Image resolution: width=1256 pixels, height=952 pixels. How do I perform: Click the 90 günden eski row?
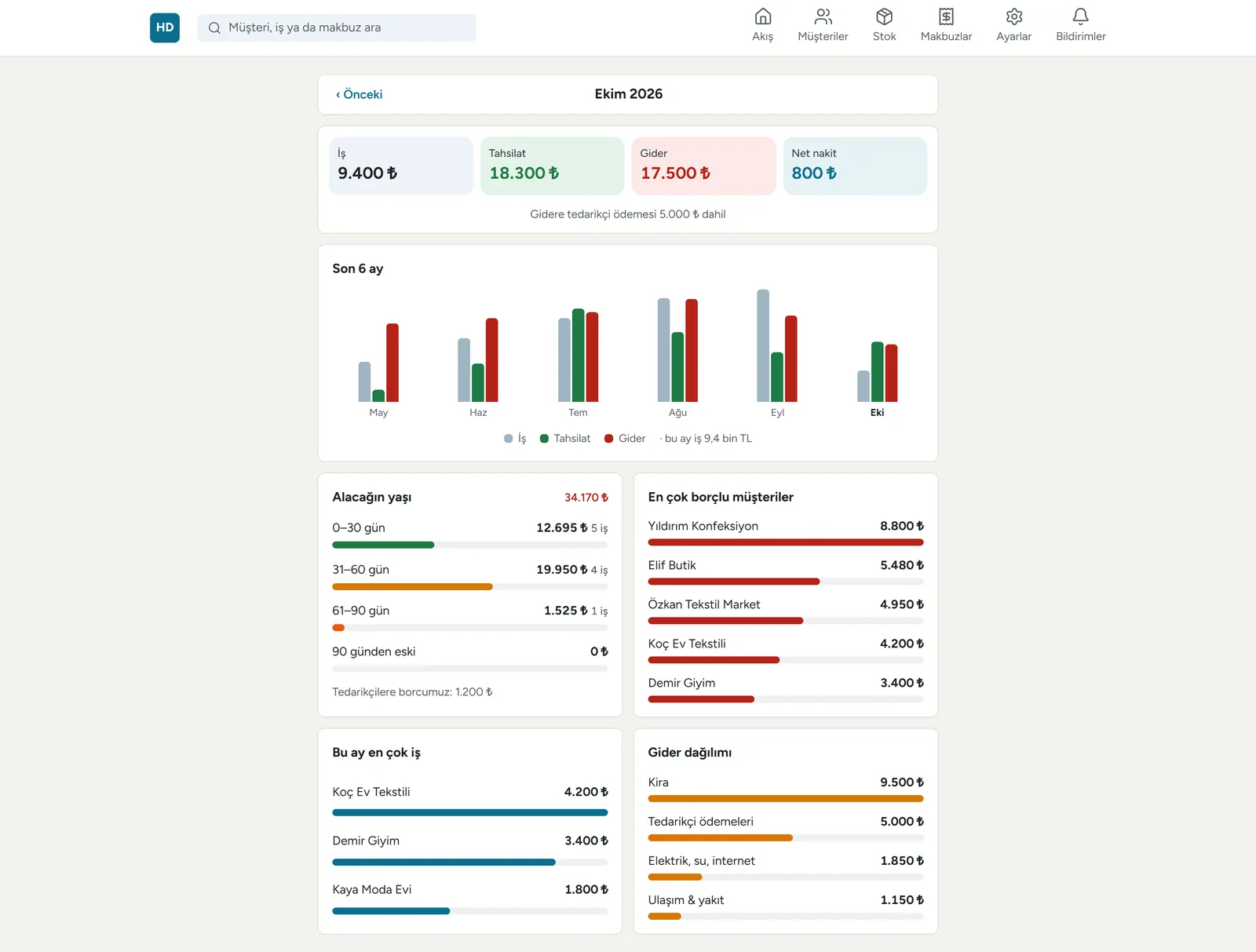[x=469, y=659]
